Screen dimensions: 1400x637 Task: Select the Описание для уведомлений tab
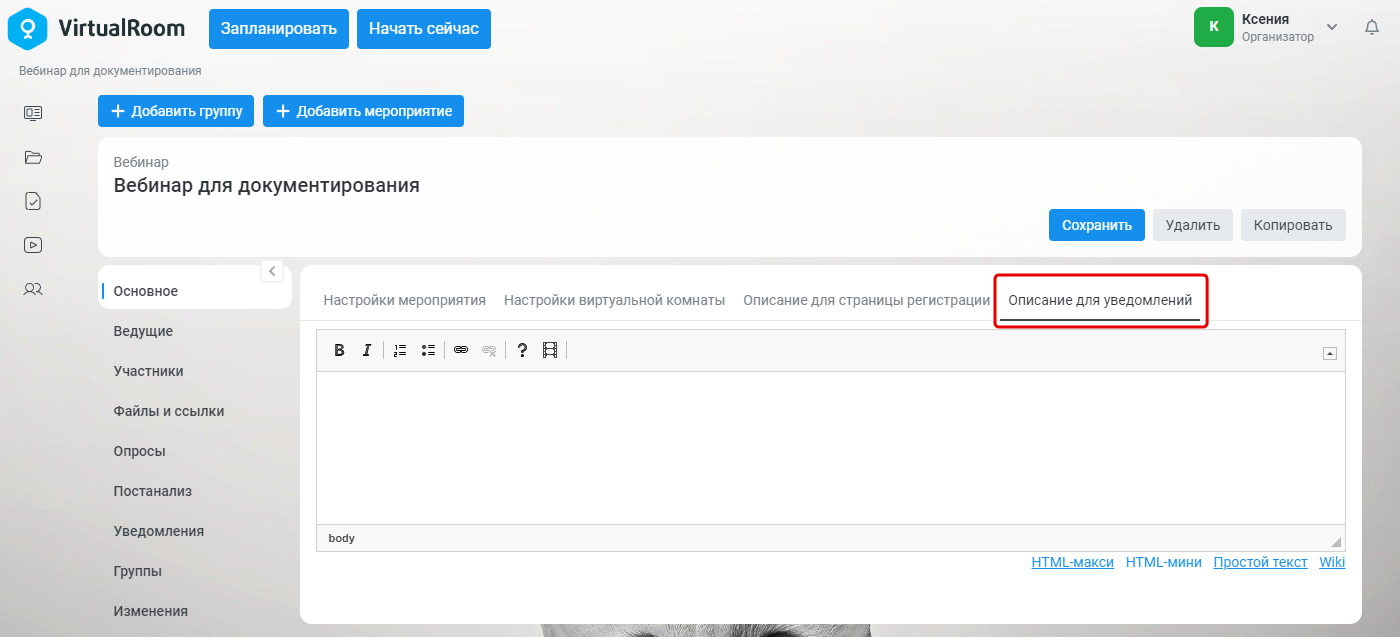pos(1100,300)
